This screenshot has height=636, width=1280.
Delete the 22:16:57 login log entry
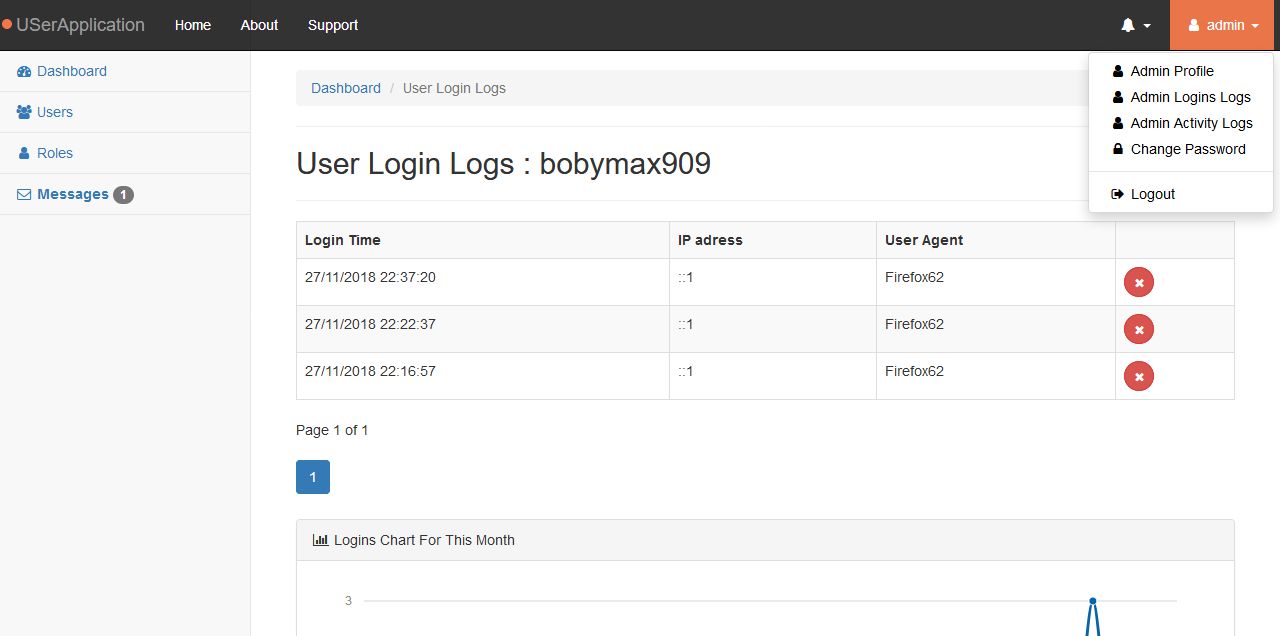coord(1139,376)
